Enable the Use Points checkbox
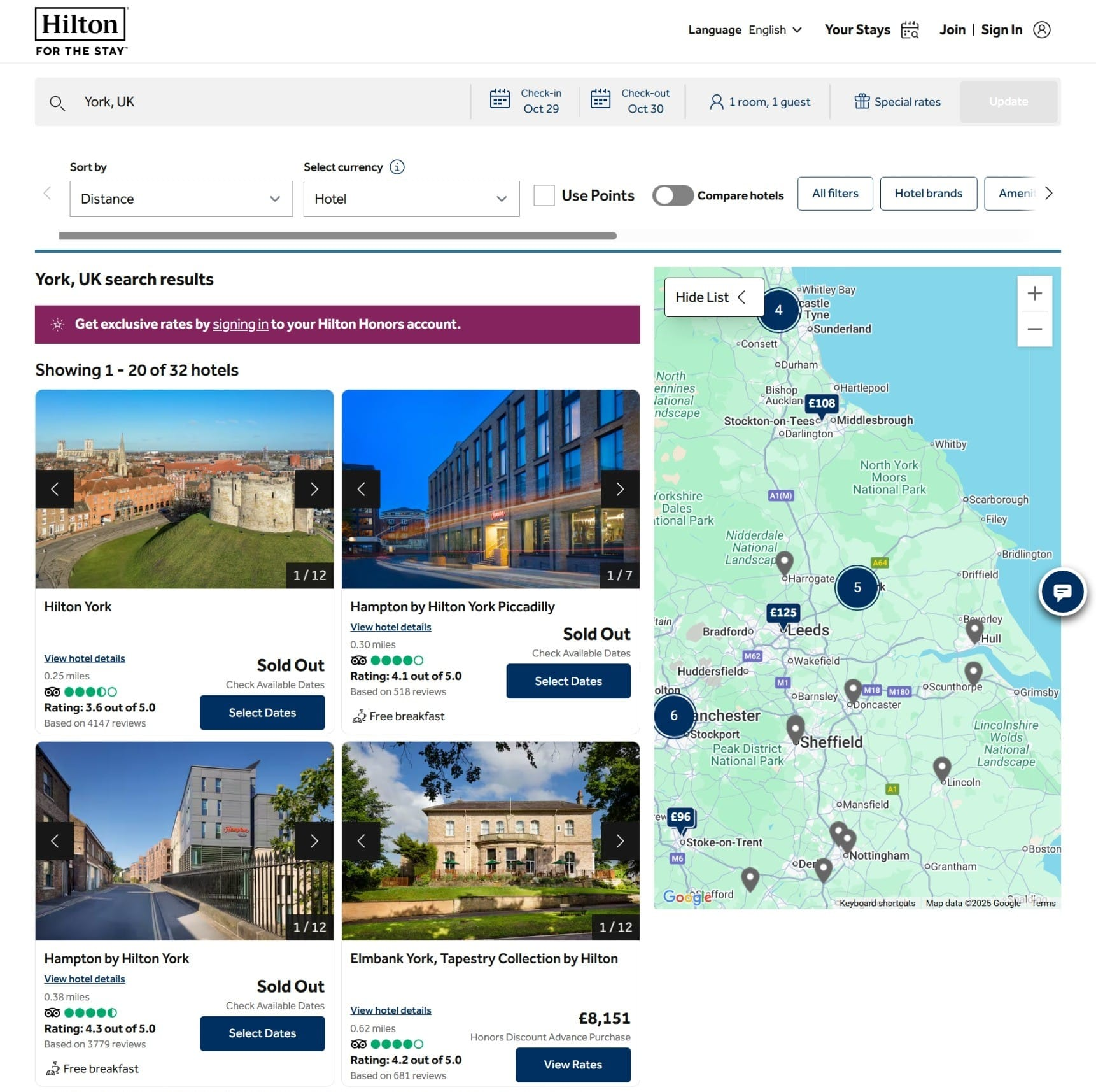Image resolution: width=1096 pixels, height=1092 pixels. [x=544, y=195]
